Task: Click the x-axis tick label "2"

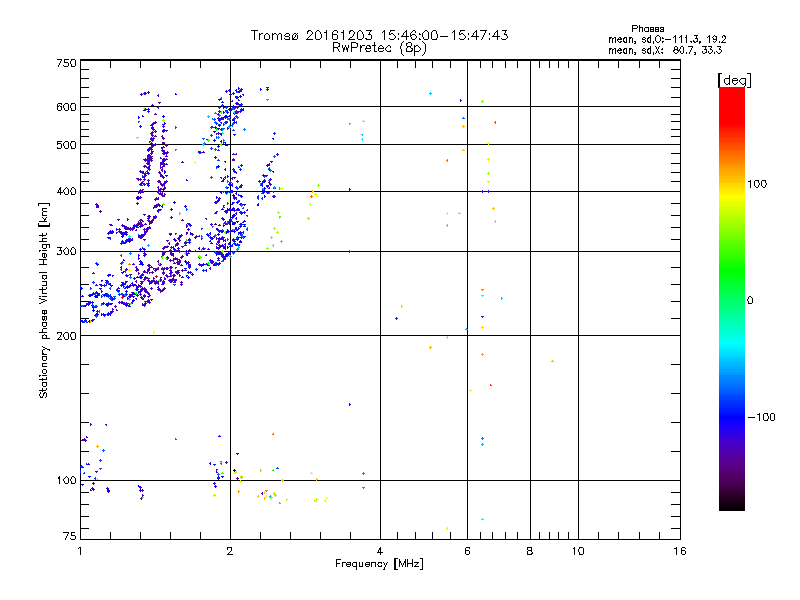Action: click(x=230, y=551)
